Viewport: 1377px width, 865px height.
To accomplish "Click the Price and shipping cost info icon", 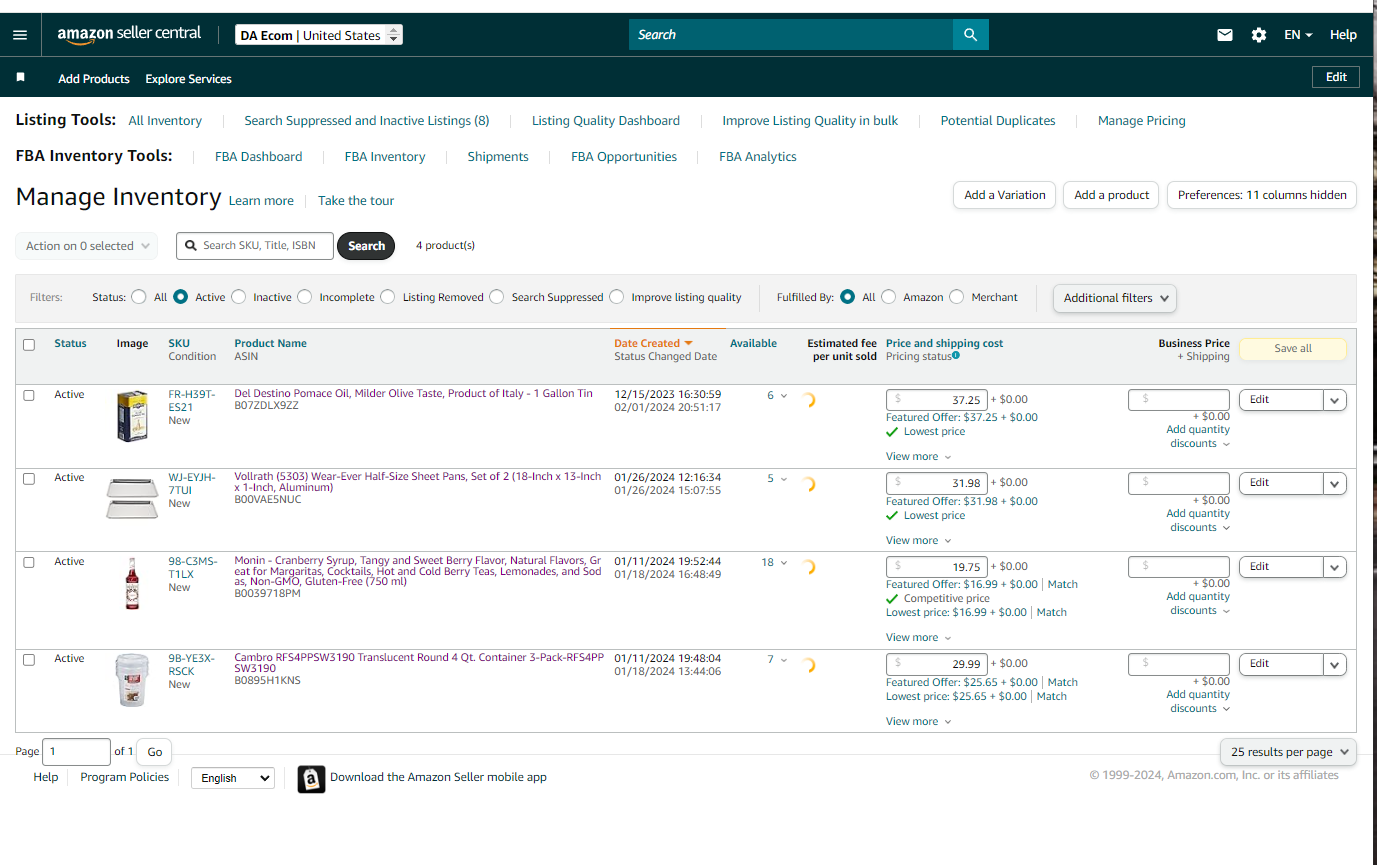I will (956, 355).
